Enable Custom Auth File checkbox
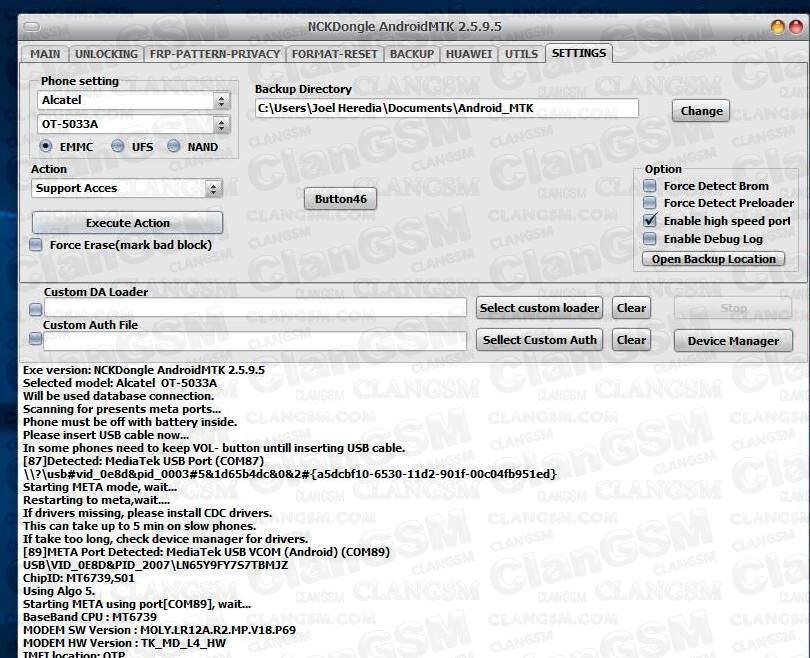The image size is (810, 658). (36, 339)
